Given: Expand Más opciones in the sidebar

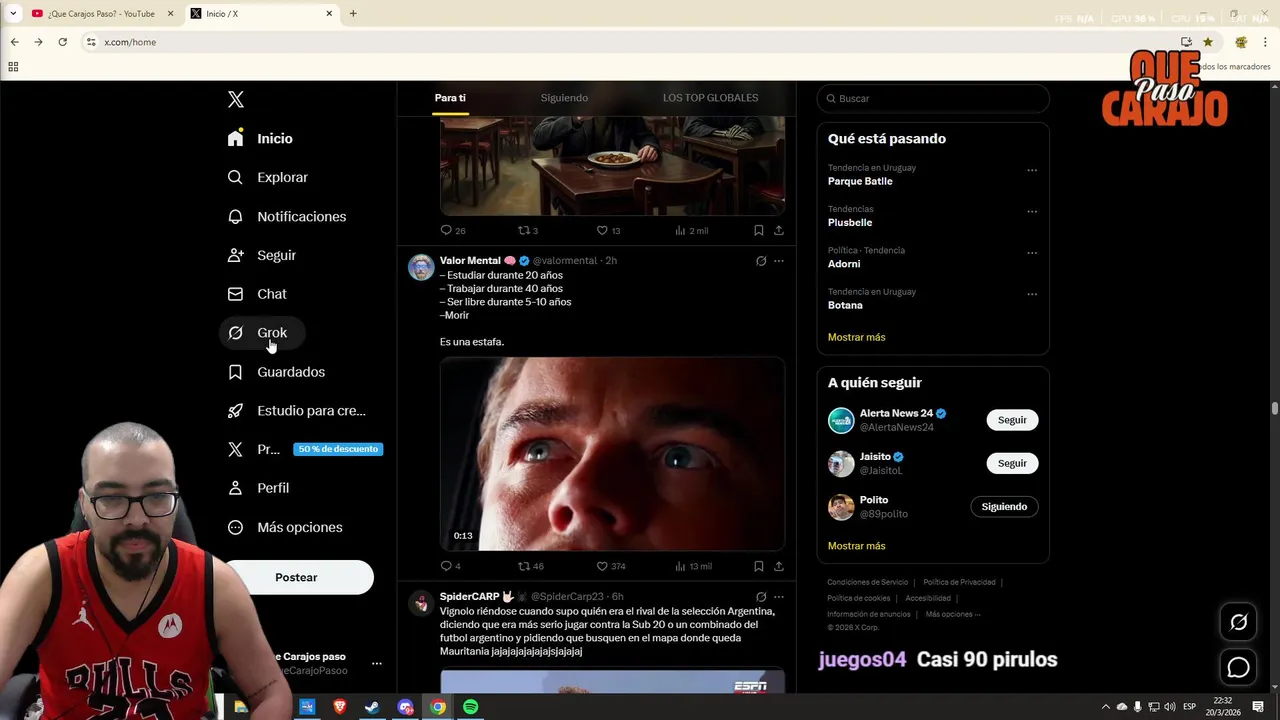Looking at the screenshot, I should [x=285, y=527].
